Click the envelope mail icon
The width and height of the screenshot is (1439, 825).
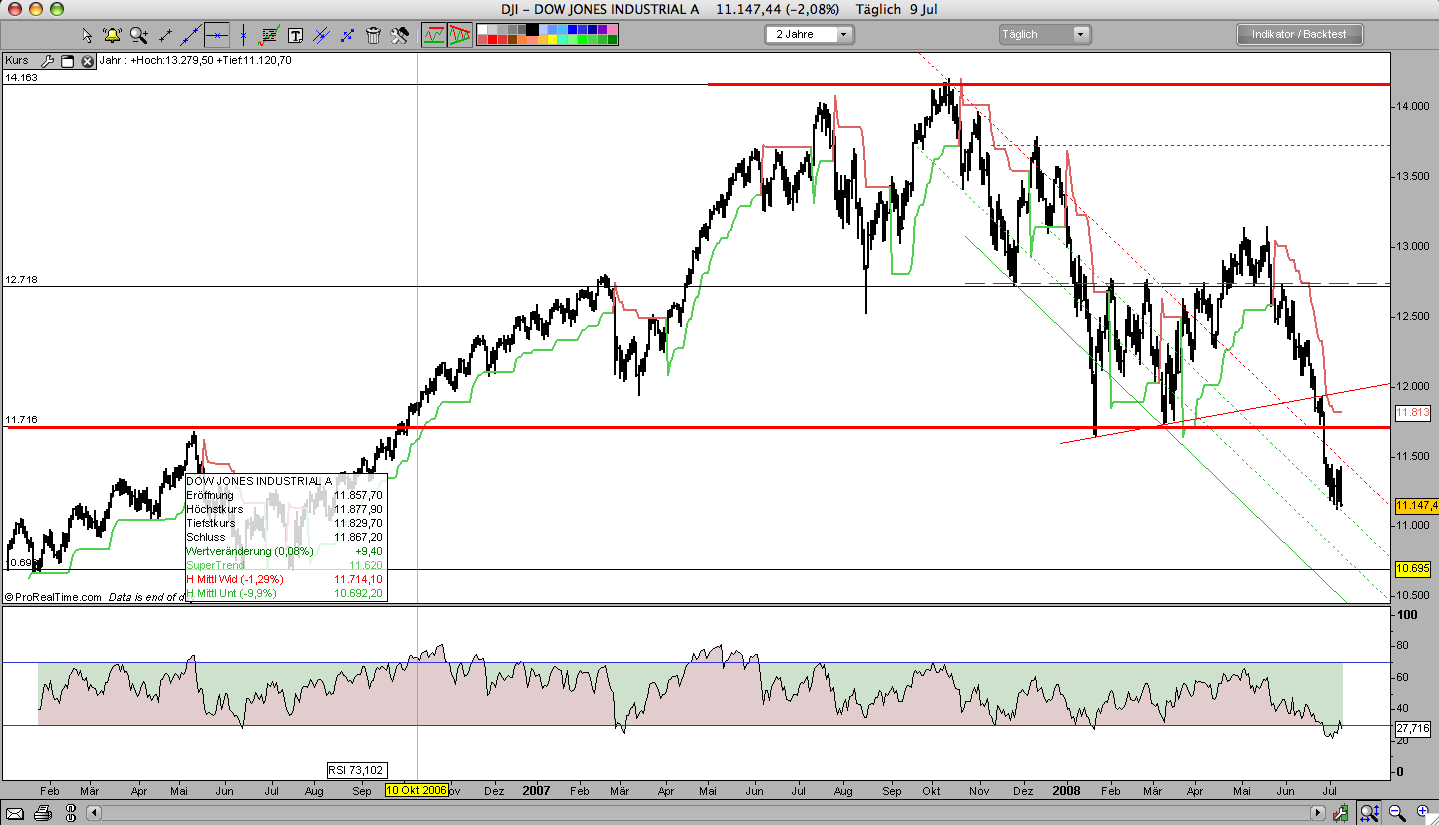(17, 812)
